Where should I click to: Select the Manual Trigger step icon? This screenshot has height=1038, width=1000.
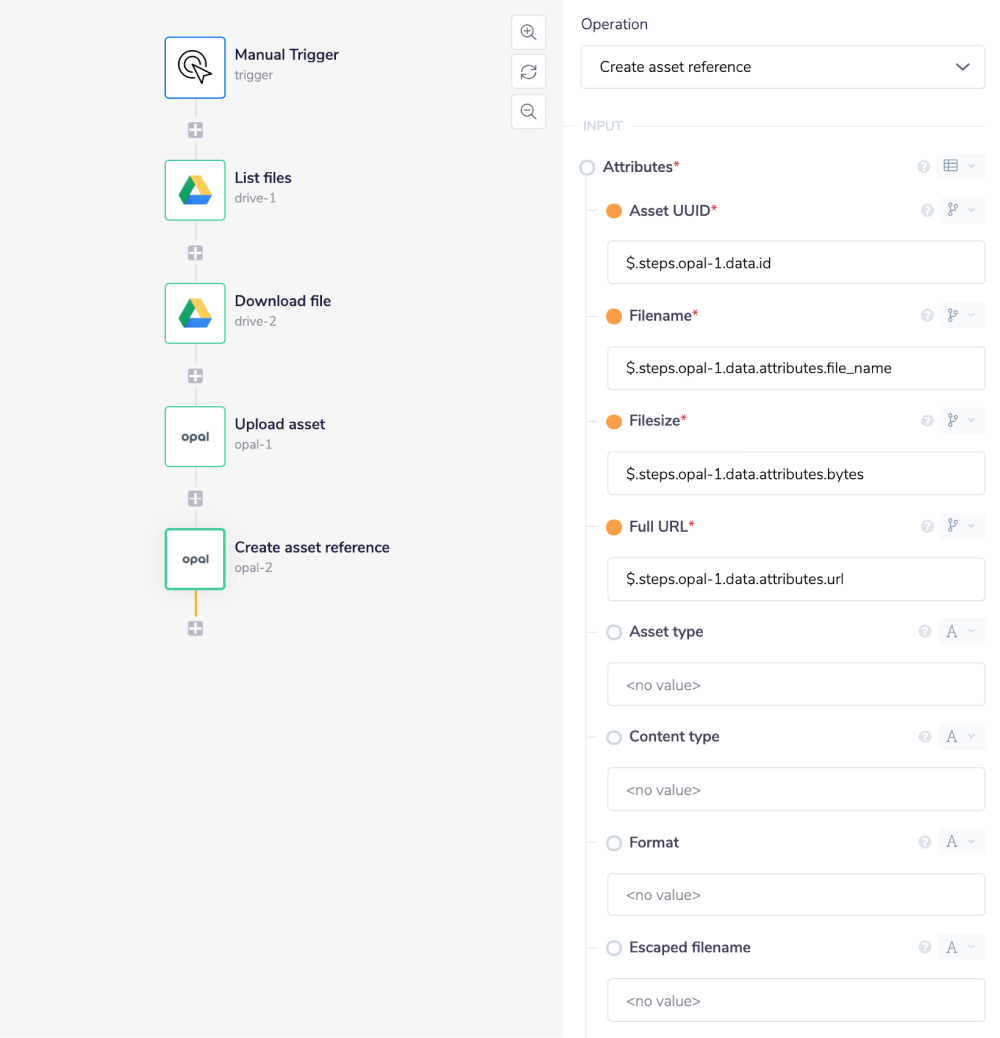point(195,67)
